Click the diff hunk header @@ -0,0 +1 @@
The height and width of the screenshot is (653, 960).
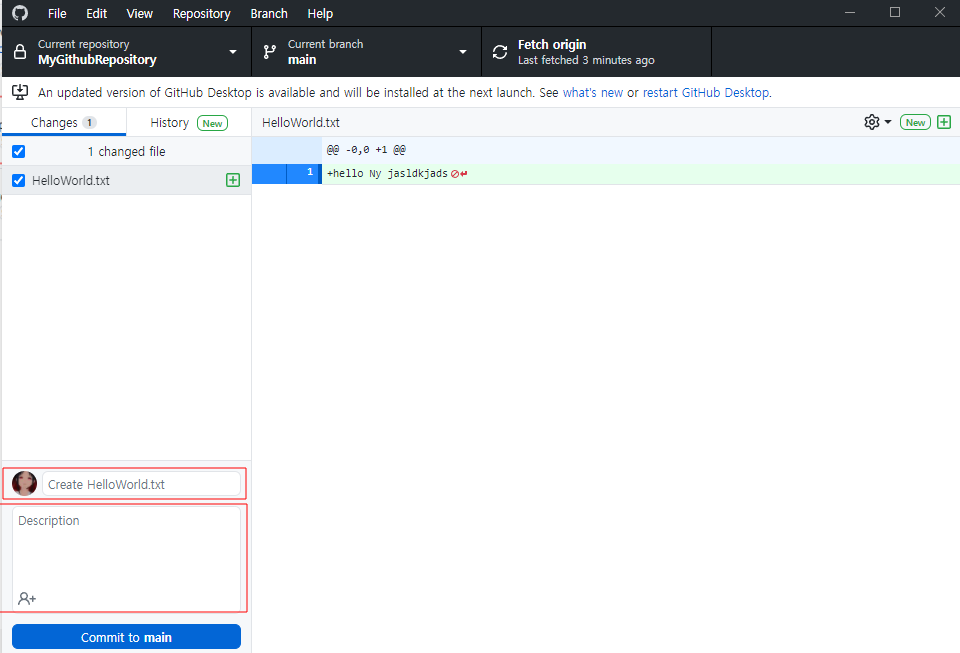coord(366,150)
